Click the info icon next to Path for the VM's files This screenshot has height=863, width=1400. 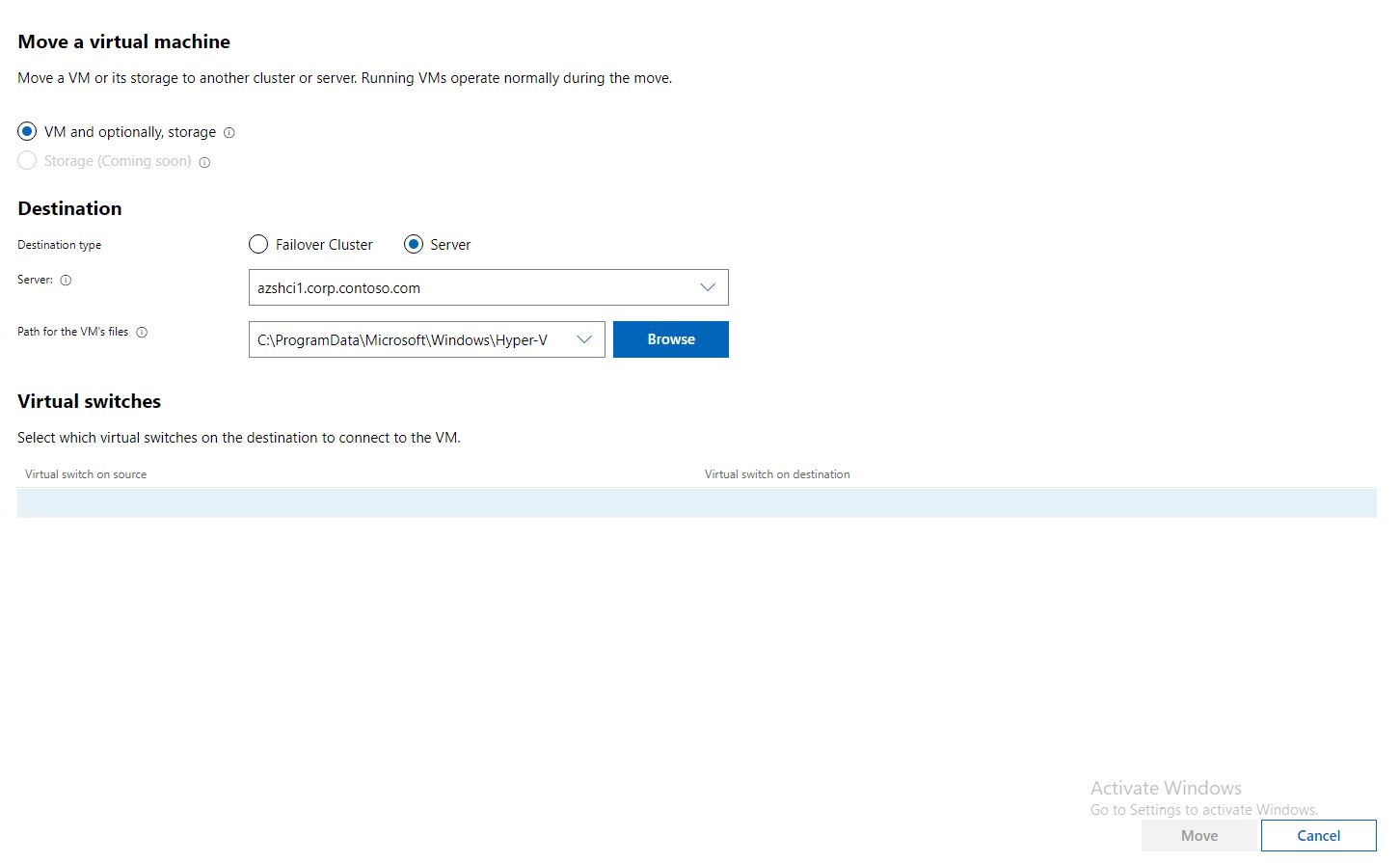(142, 332)
